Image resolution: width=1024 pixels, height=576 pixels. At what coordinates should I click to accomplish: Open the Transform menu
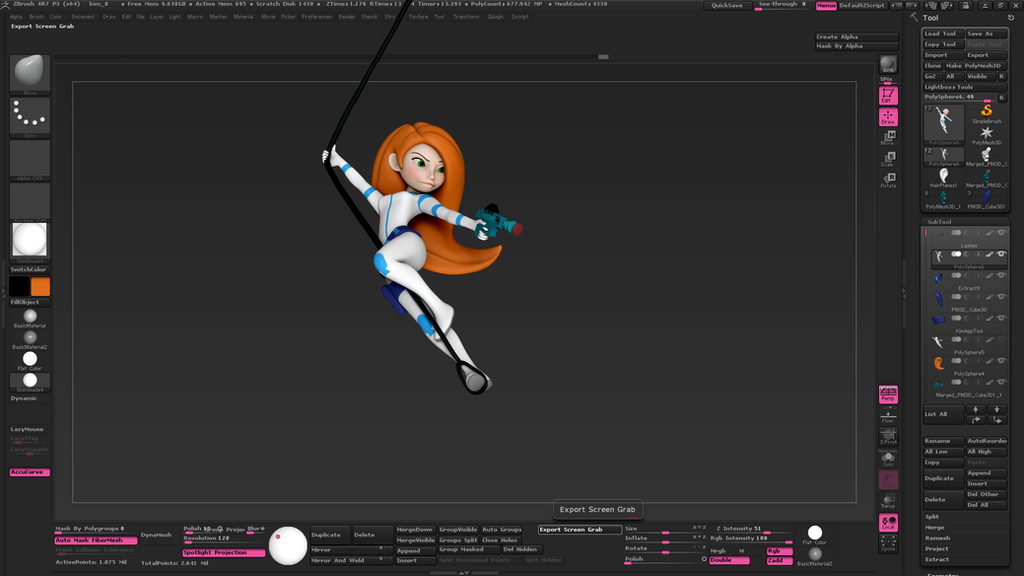[x=466, y=17]
